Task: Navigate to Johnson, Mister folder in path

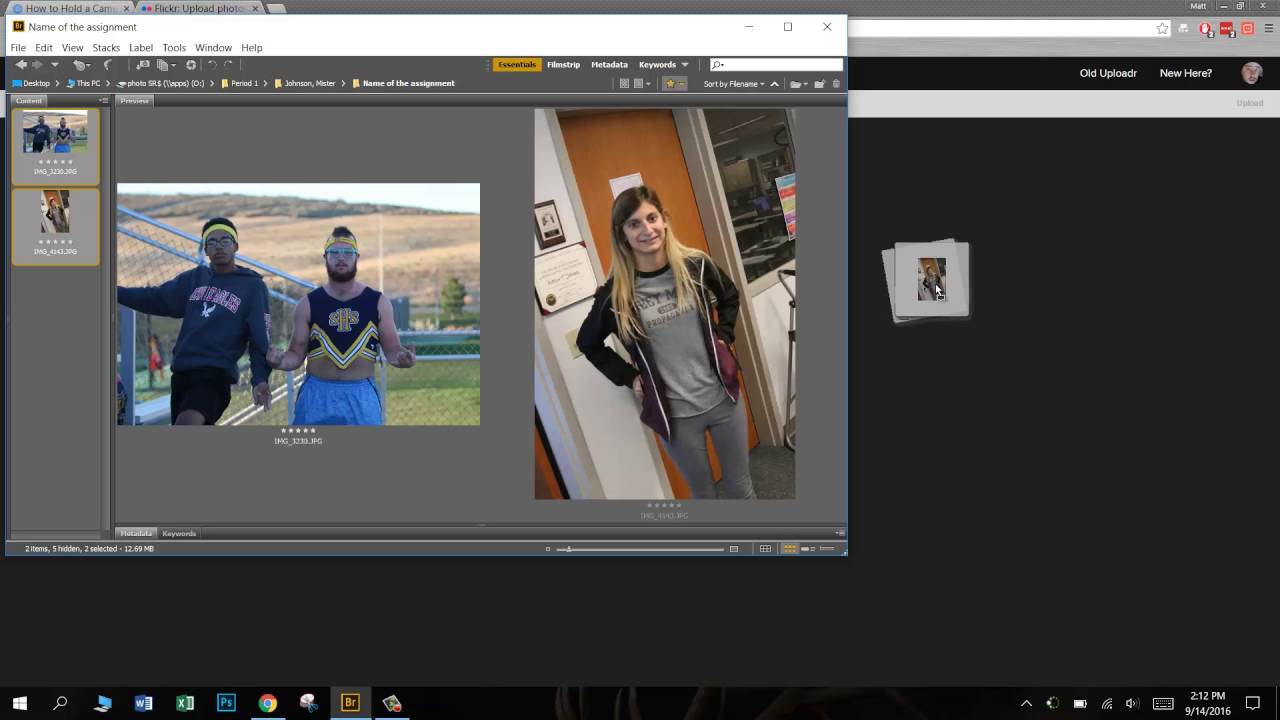Action: click(305, 84)
